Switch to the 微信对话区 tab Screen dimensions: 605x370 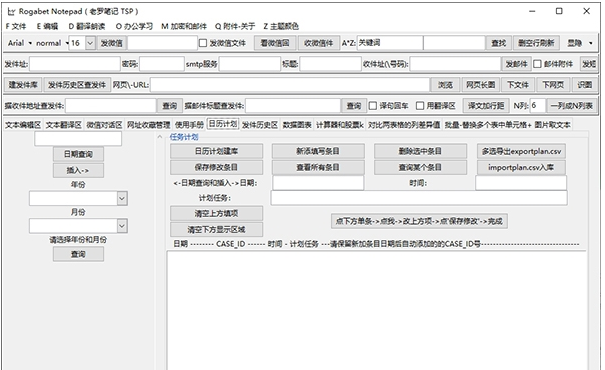coord(104,125)
